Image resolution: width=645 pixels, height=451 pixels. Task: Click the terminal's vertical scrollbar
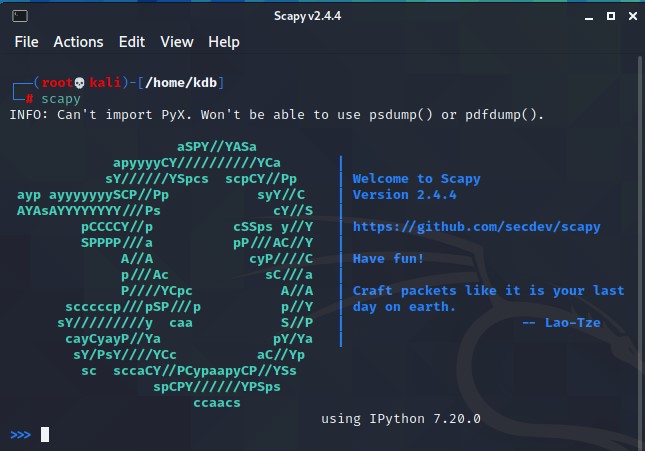640,251
